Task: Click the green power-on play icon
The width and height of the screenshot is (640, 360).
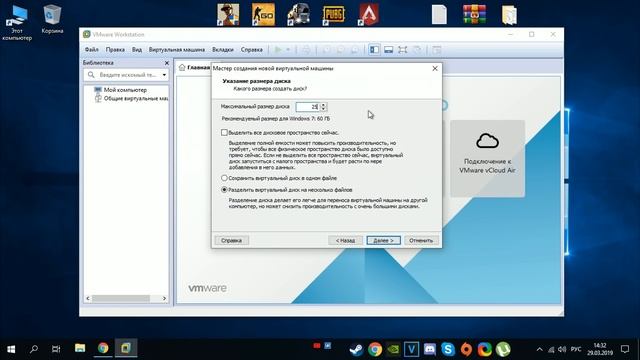Action: [x=278, y=49]
